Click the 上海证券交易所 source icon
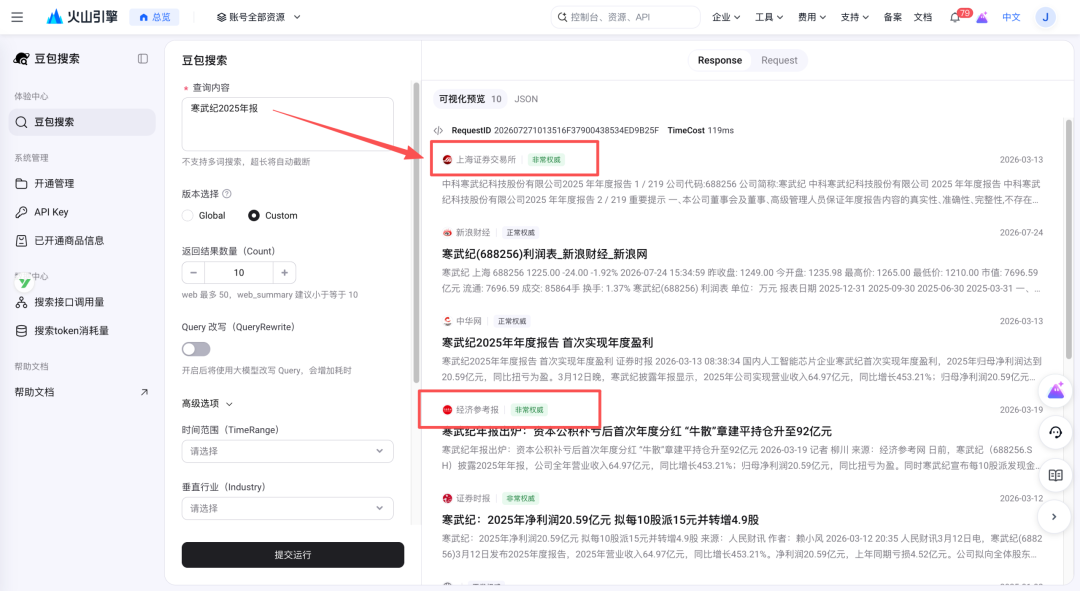Screen dimensions: 1080x591 tap(447, 160)
